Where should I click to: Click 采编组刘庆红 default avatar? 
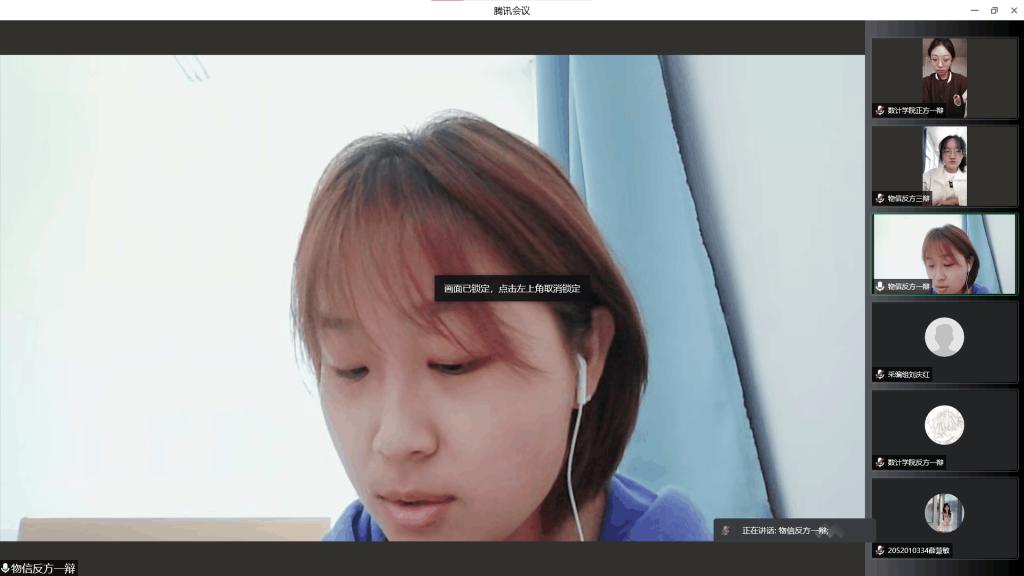[x=944, y=337]
